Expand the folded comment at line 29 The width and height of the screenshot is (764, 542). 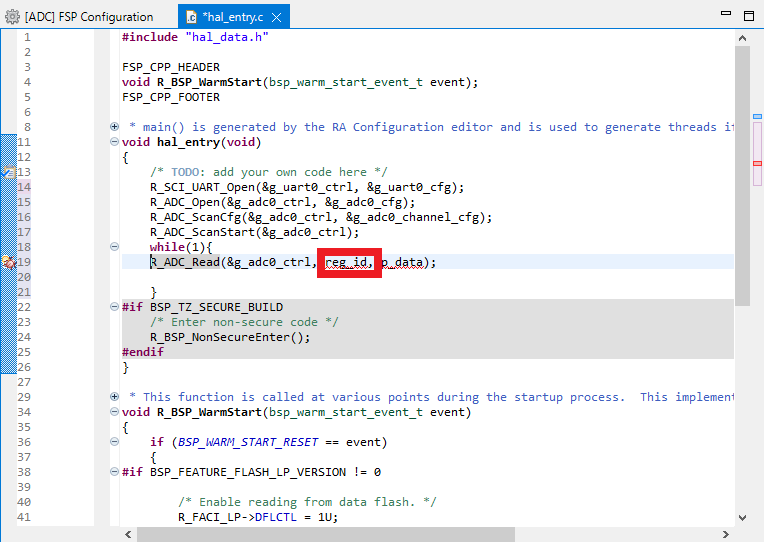(115, 397)
